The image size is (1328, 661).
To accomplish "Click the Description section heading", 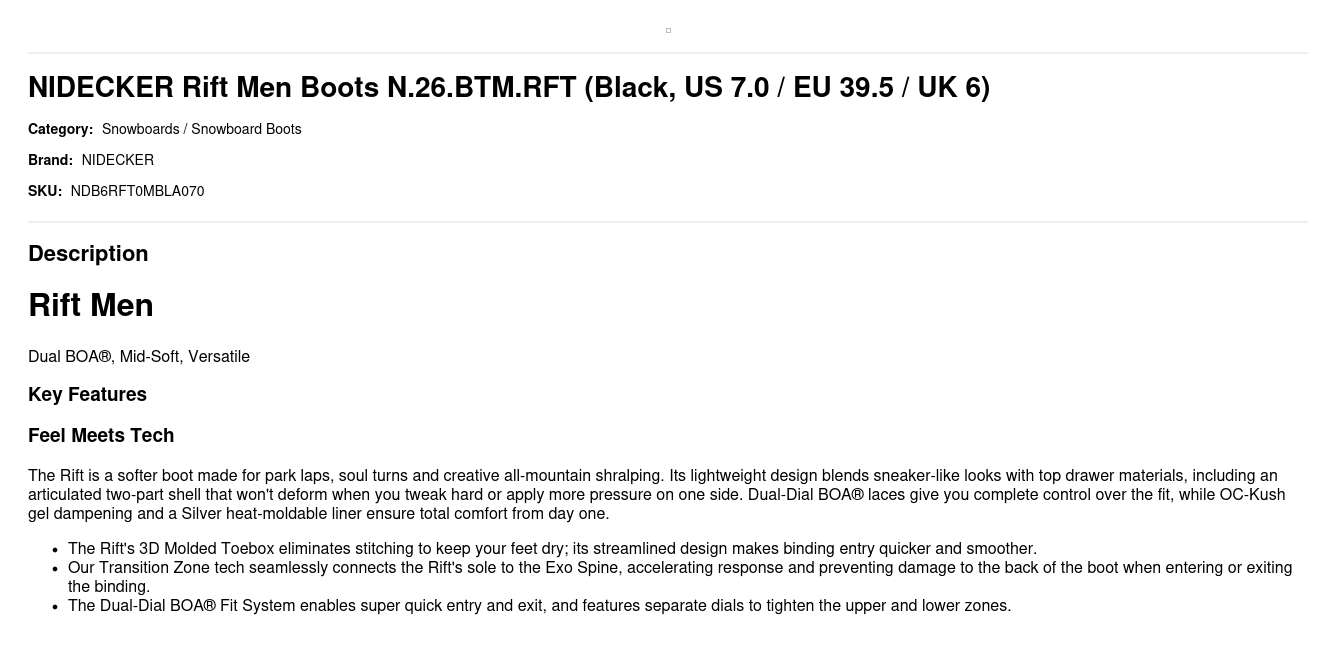I will click(88, 254).
